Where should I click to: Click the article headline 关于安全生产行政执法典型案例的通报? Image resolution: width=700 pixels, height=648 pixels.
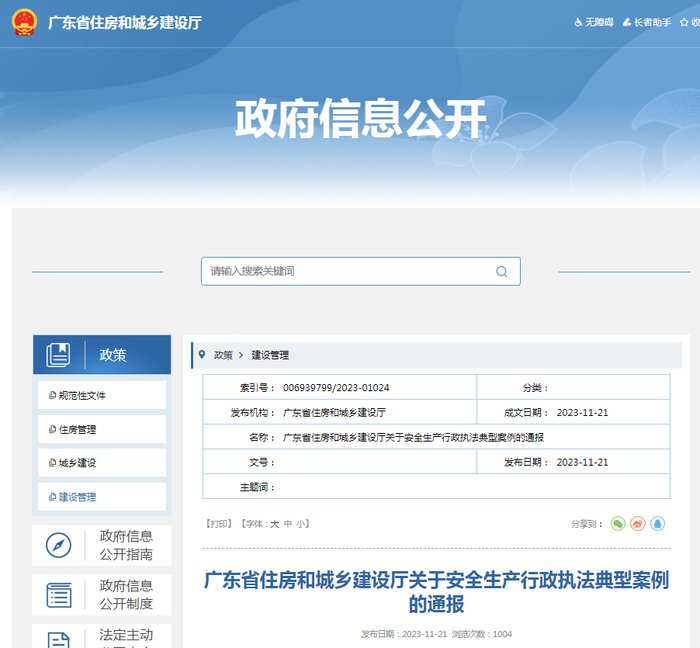436,592
